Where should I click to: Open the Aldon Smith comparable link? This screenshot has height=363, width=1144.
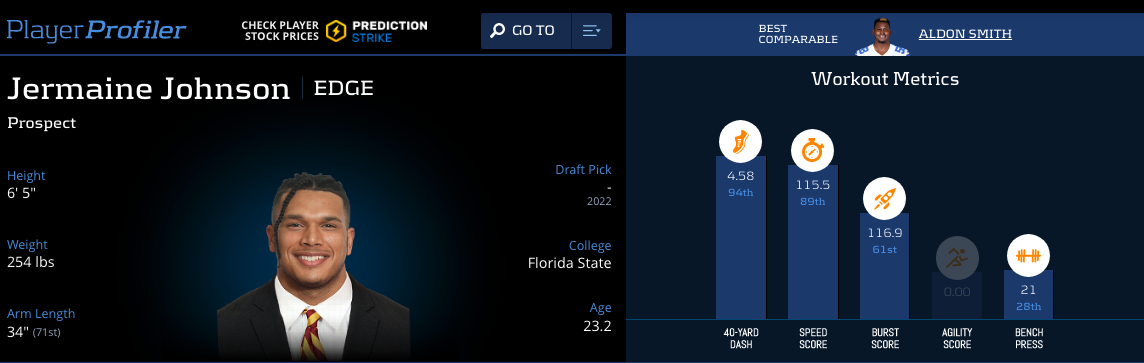coord(965,34)
